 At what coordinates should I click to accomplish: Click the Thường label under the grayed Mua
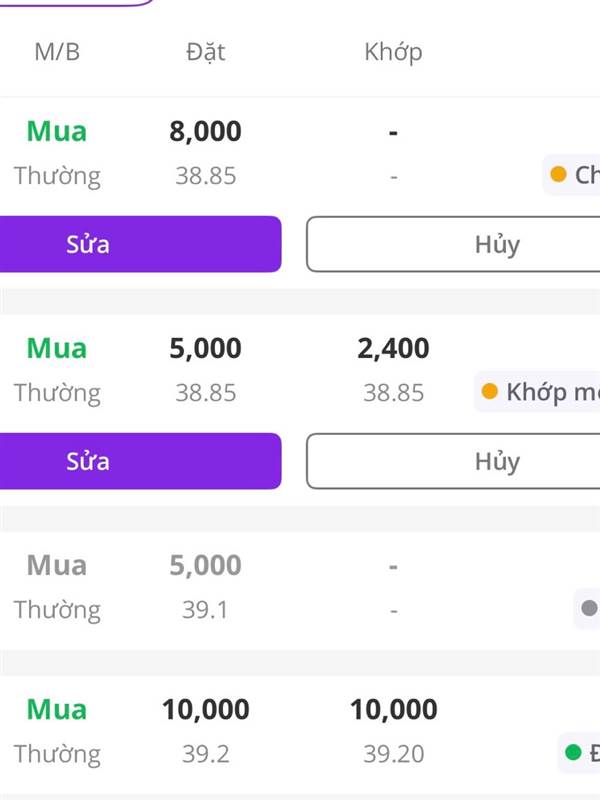57,609
